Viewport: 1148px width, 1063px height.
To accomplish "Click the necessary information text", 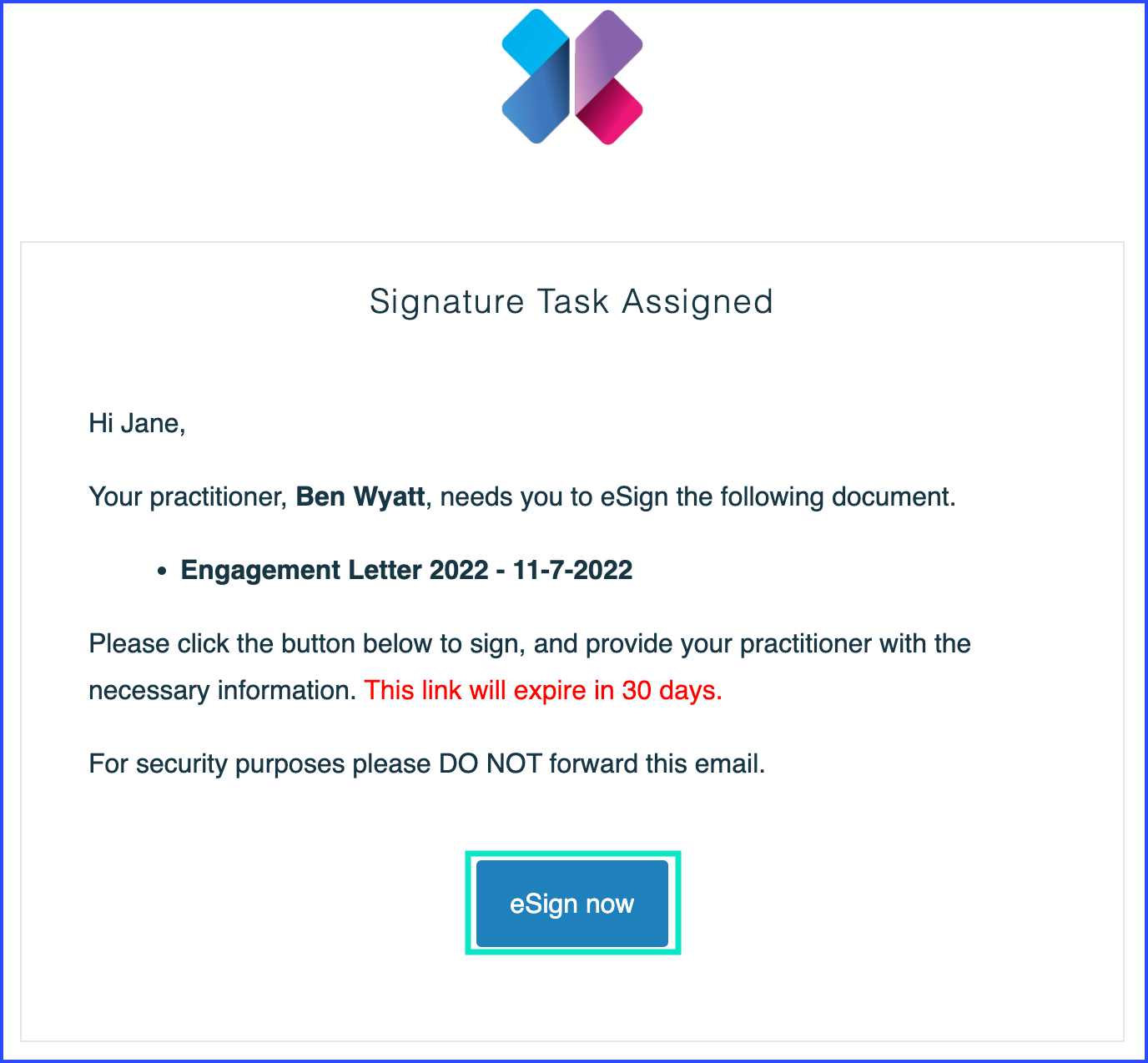I will pyautogui.click(x=222, y=691).
